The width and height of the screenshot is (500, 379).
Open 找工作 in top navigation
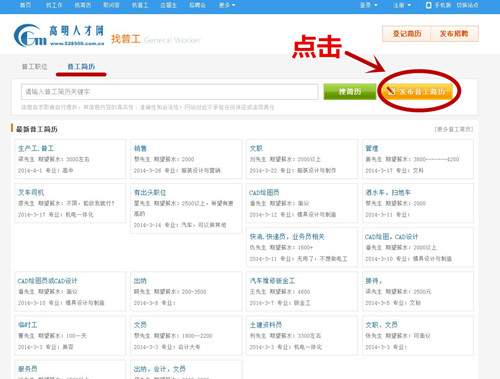click(54, 5)
